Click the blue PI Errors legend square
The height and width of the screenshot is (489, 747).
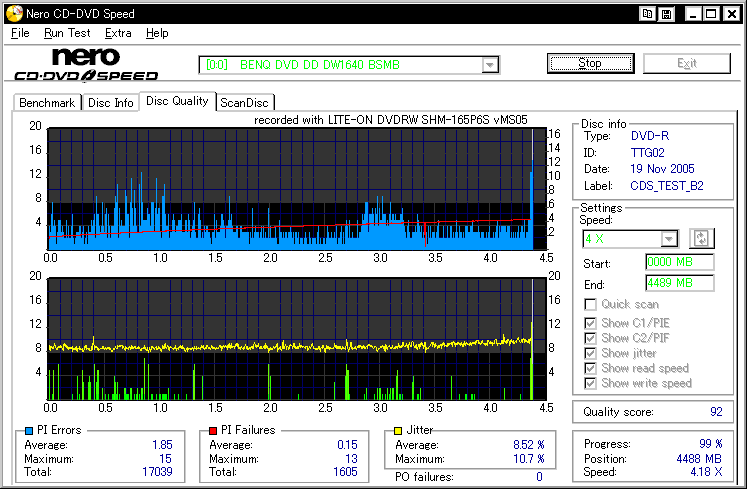(x=27, y=430)
